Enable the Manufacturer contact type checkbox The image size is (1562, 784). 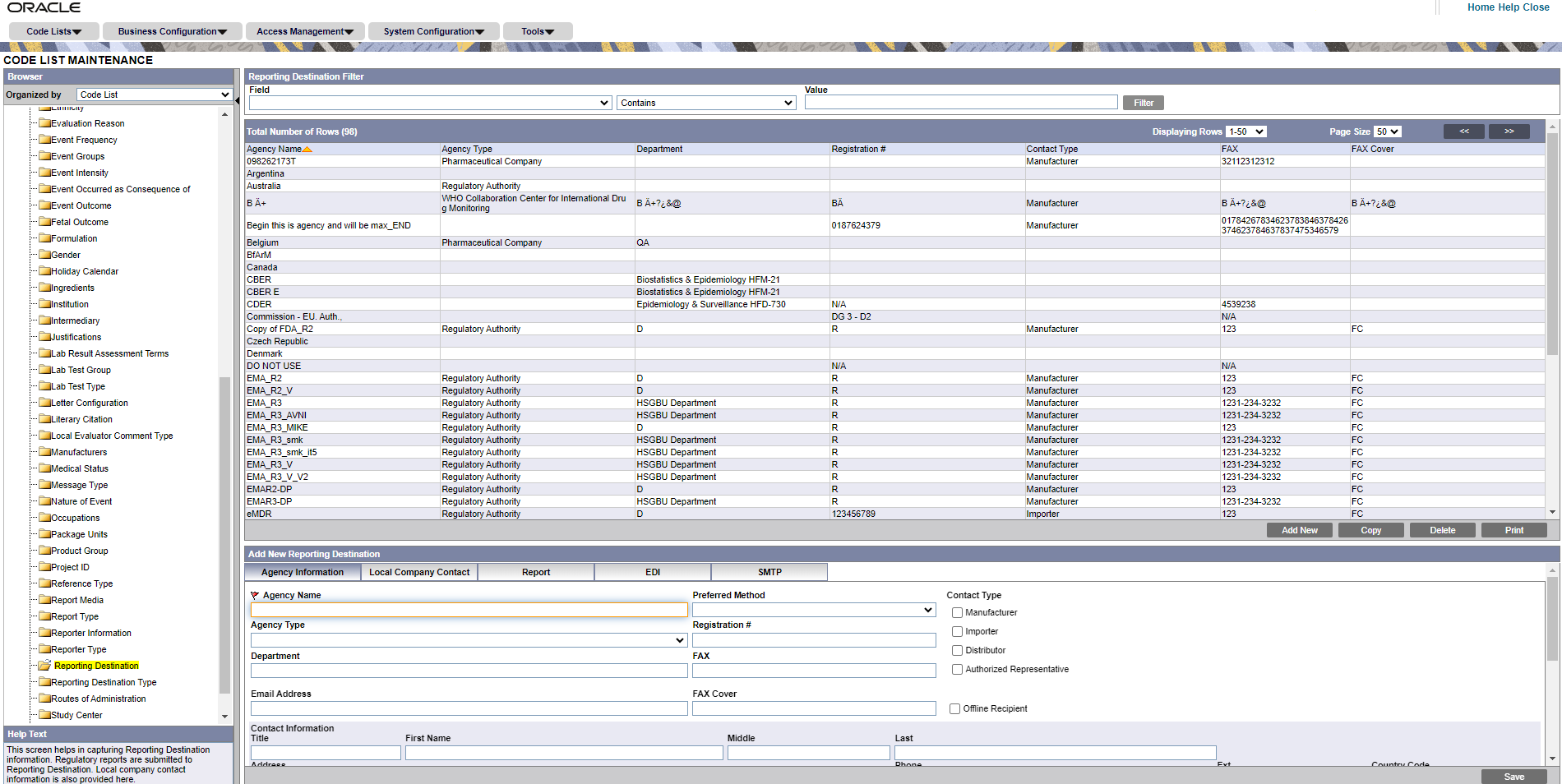[x=957, y=612]
